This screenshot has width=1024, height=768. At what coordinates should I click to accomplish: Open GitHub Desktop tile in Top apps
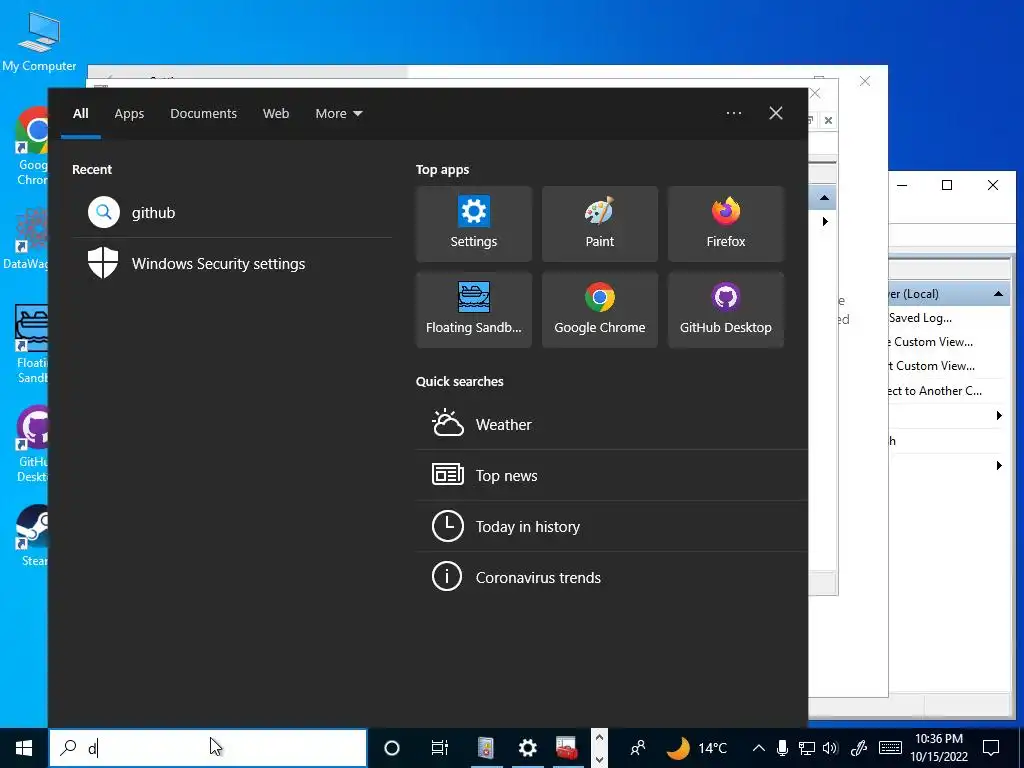pos(726,310)
